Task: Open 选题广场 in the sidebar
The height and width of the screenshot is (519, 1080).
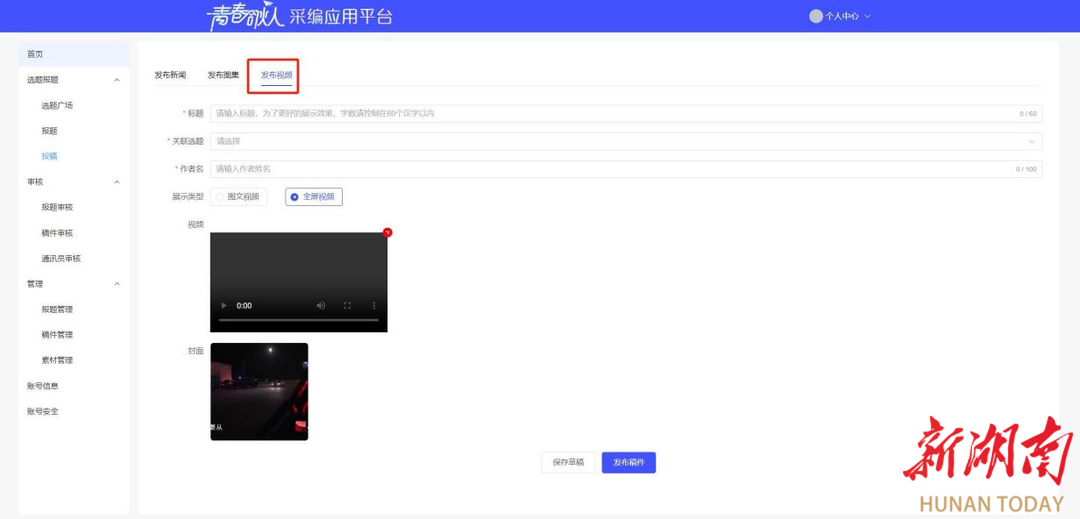Action: click(57, 105)
